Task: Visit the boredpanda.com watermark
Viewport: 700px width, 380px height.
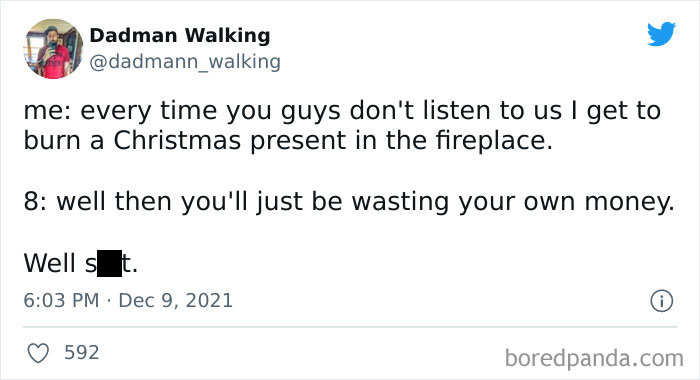Action: [x=594, y=358]
